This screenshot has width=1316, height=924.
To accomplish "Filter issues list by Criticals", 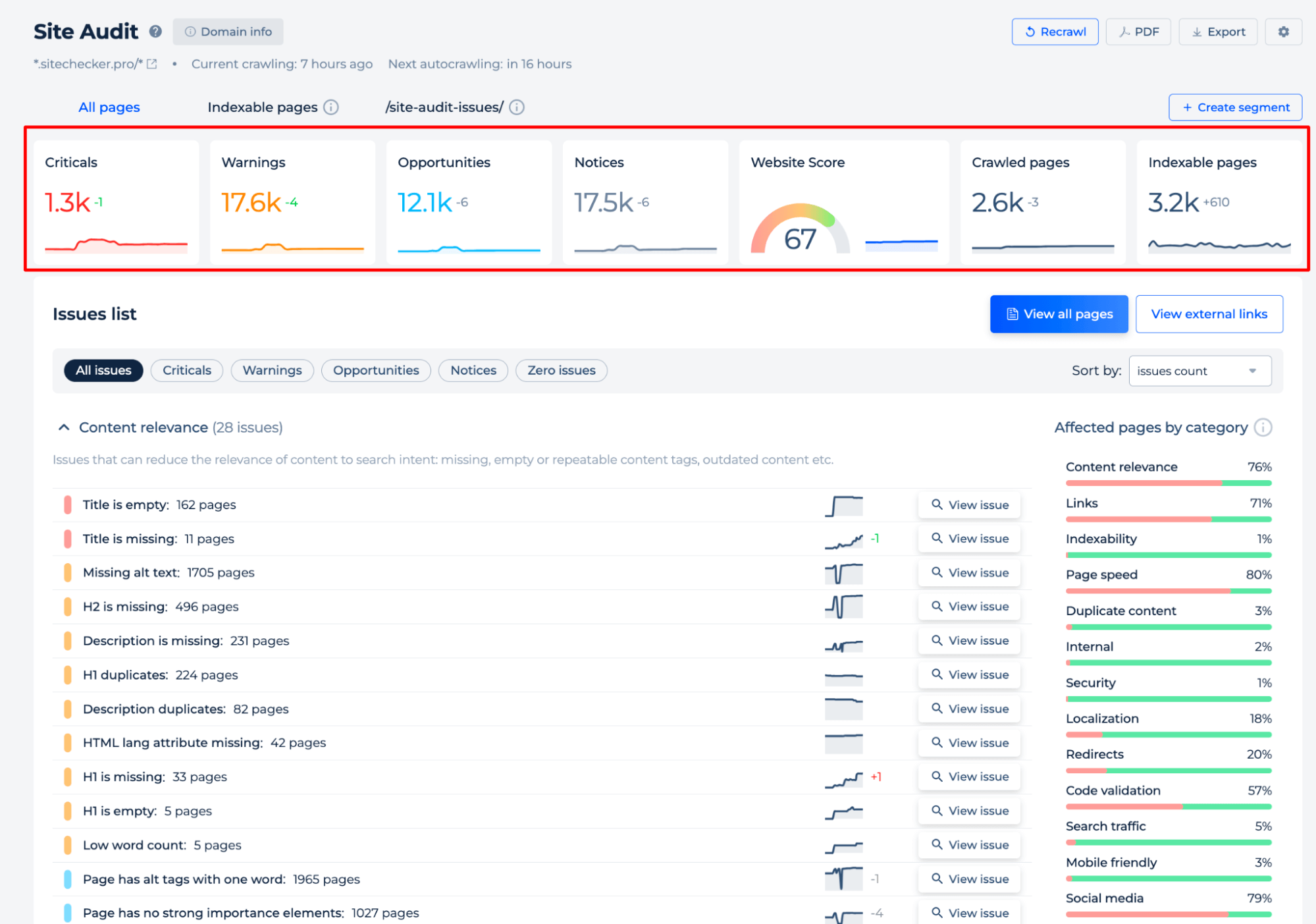I will click(x=187, y=371).
